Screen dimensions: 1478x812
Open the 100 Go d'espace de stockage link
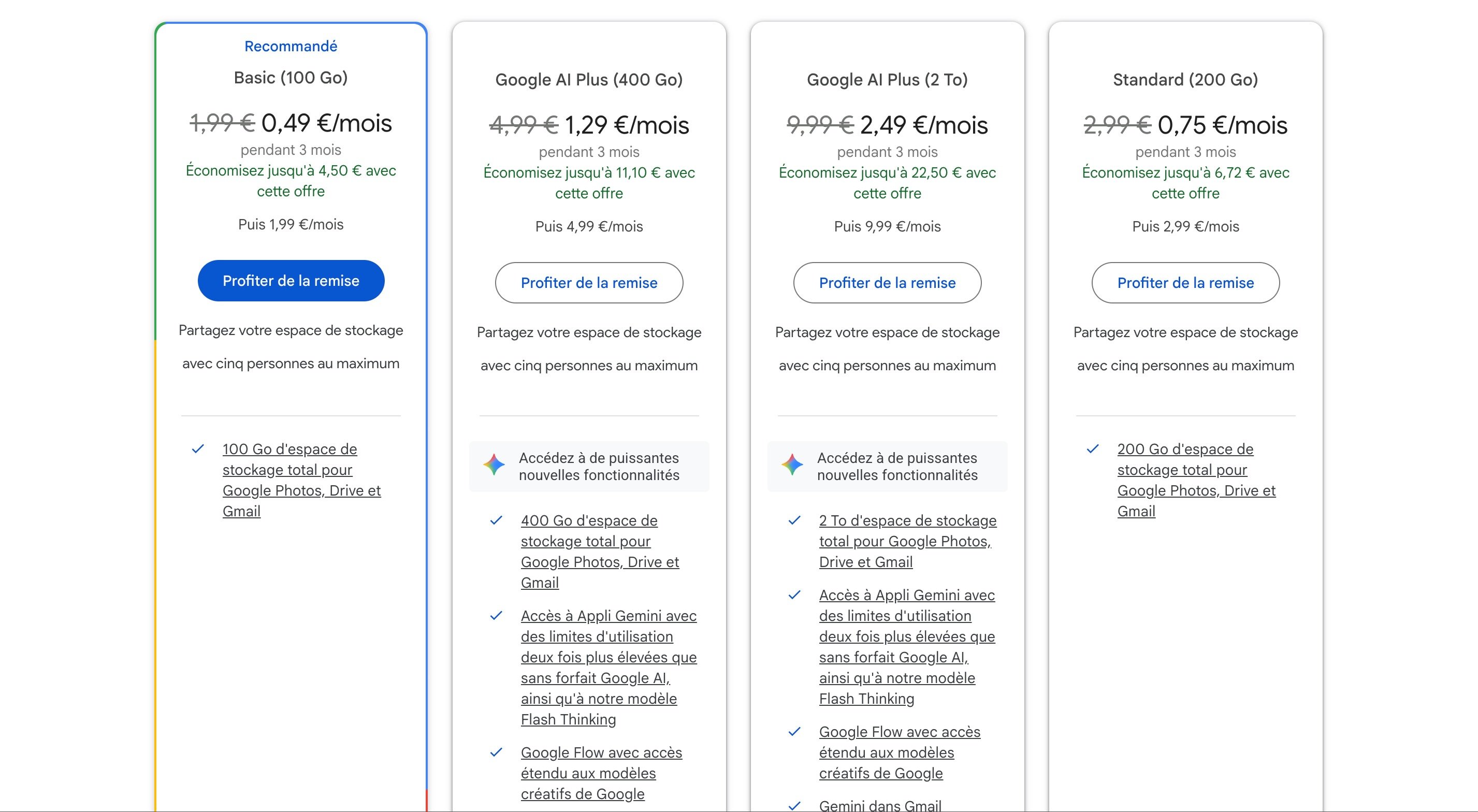pyautogui.click(x=302, y=481)
